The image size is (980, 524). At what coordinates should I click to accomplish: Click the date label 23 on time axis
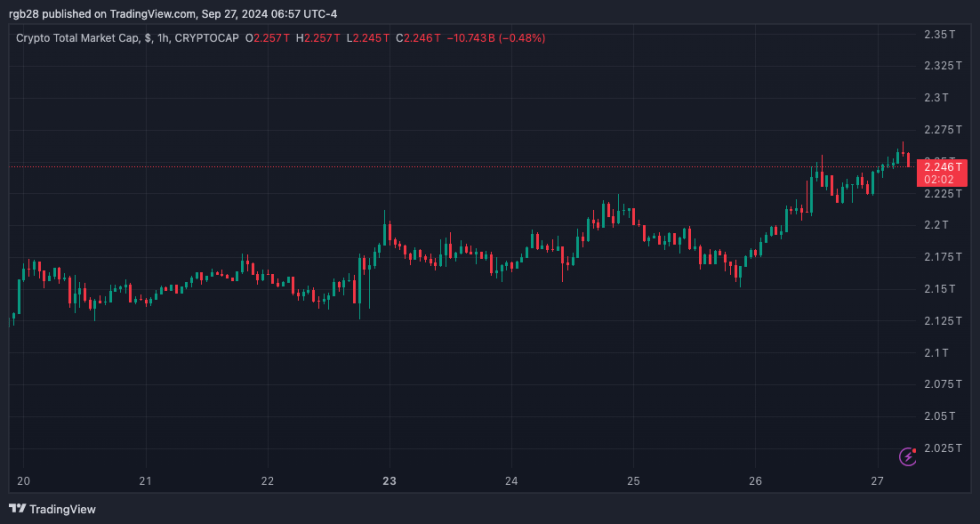tap(389, 481)
